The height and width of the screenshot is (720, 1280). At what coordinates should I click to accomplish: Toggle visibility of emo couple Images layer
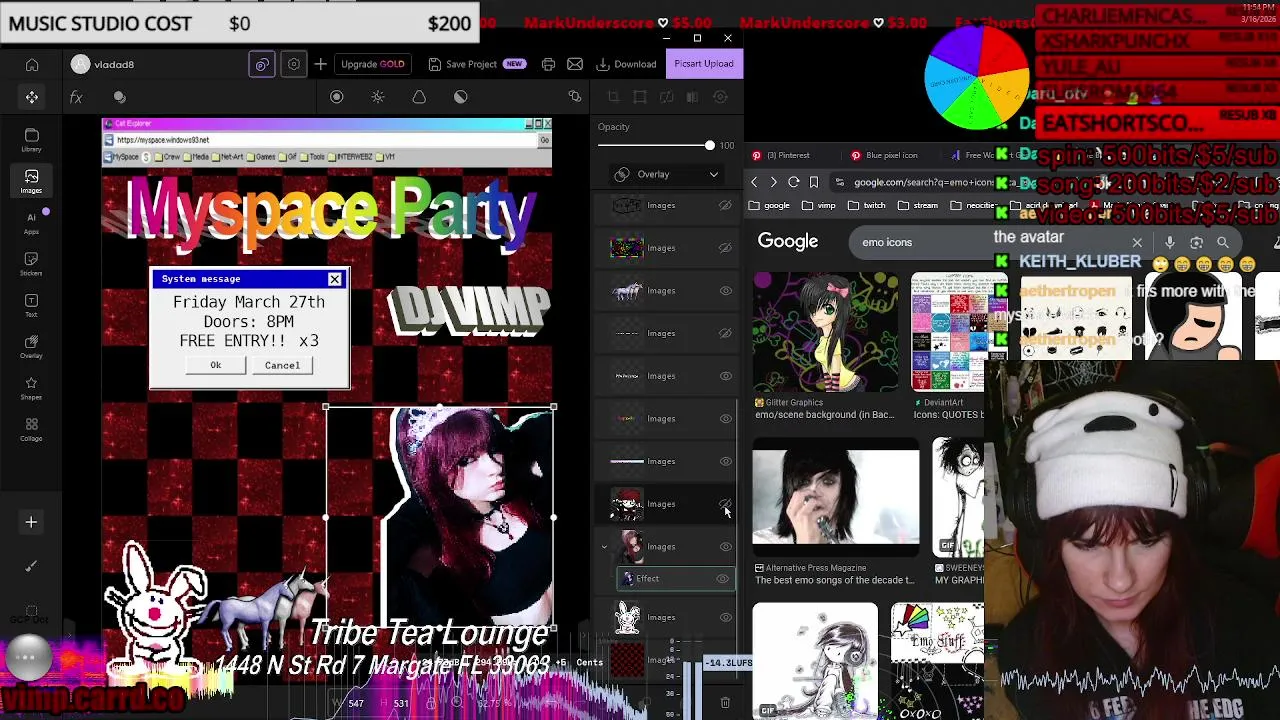[x=725, y=504]
